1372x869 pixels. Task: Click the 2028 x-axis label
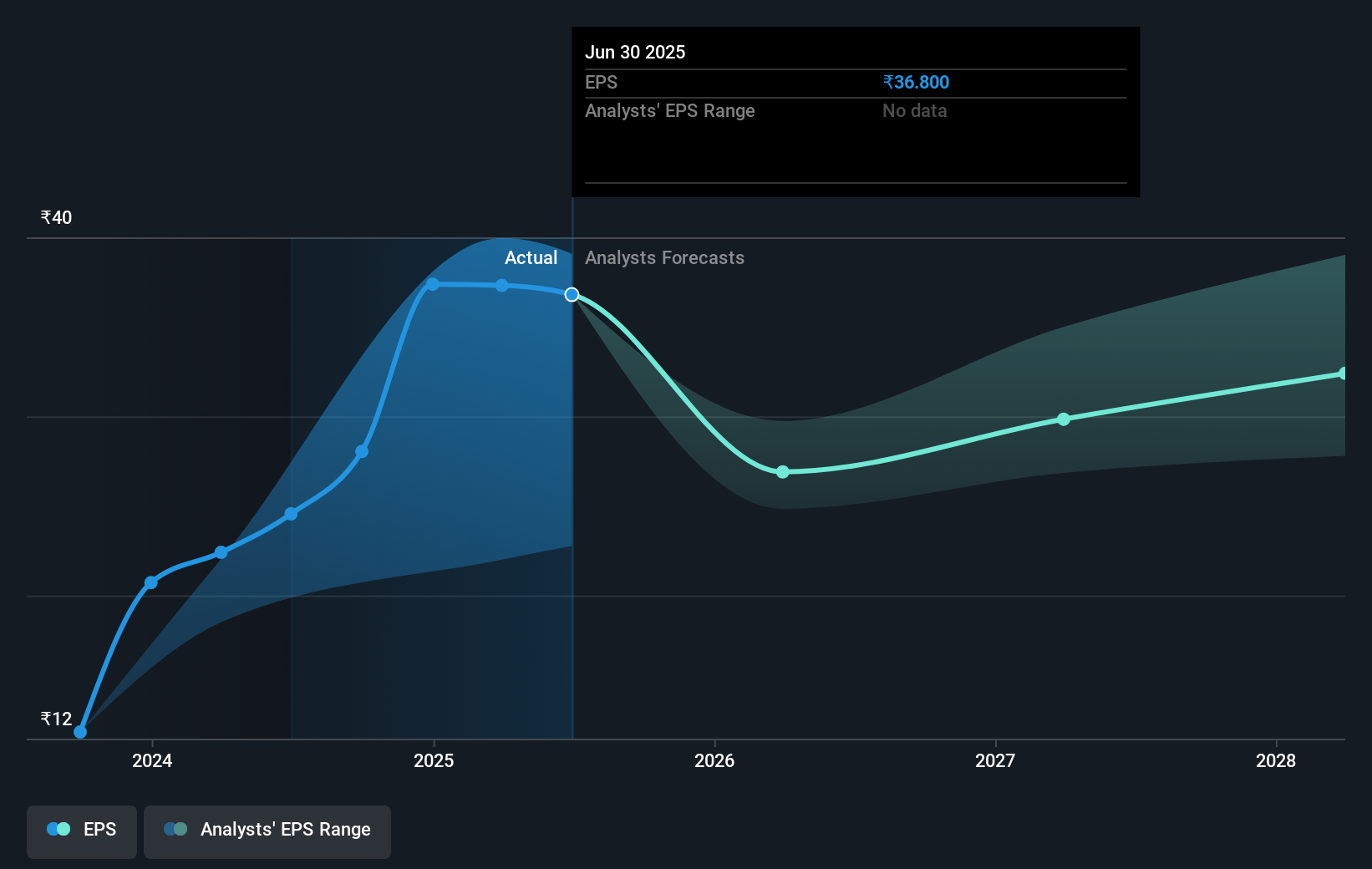tap(1276, 760)
